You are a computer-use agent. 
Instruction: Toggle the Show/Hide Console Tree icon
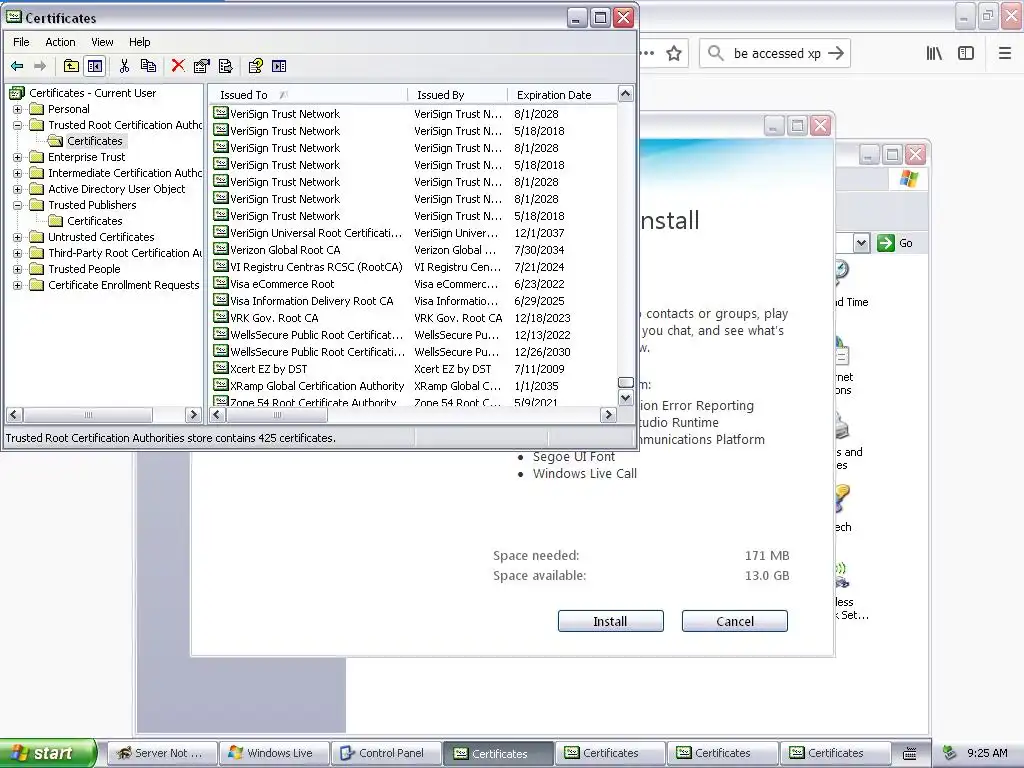click(95, 66)
